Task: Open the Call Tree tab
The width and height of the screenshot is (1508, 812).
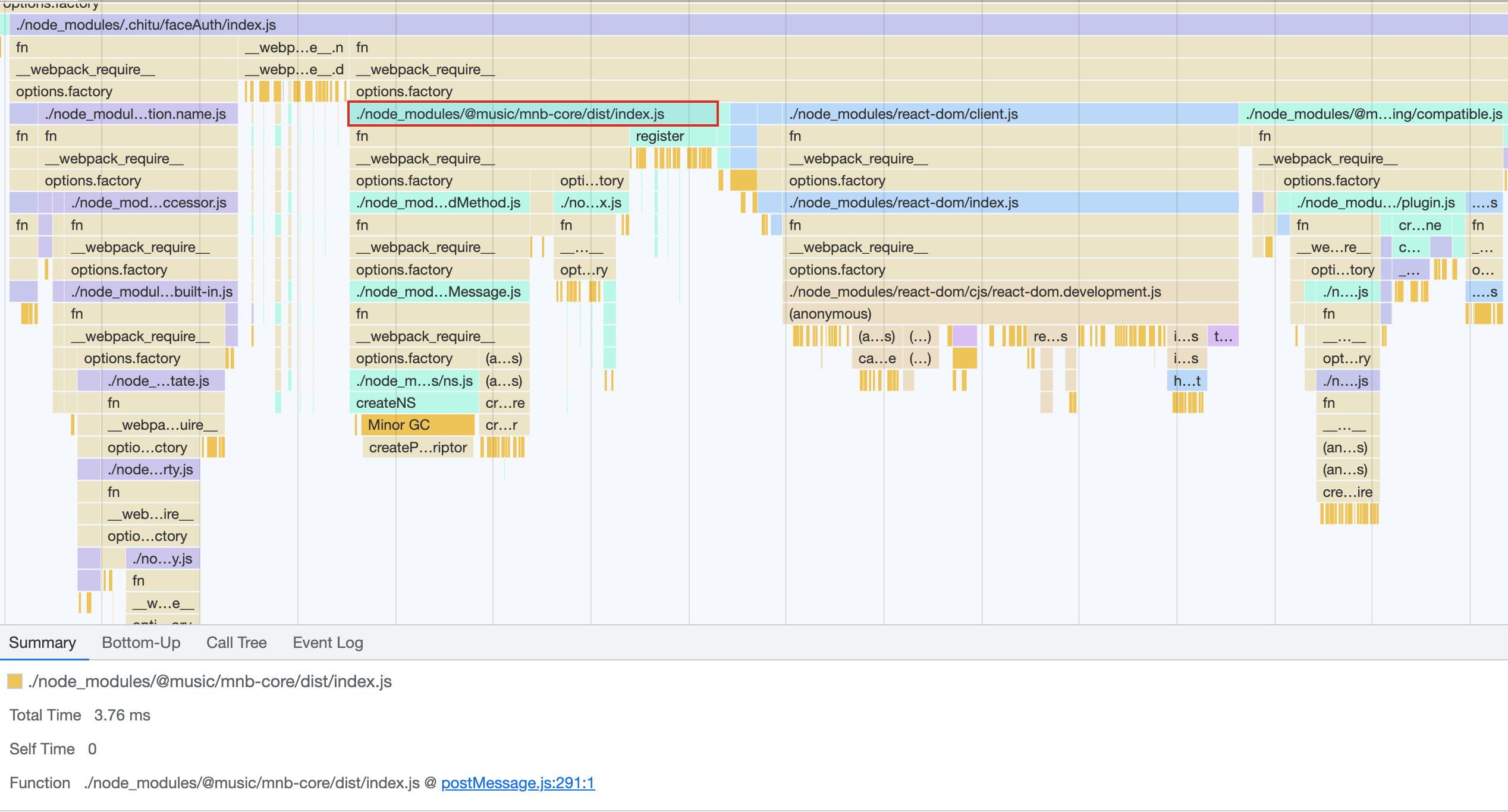Action: (236, 643)
